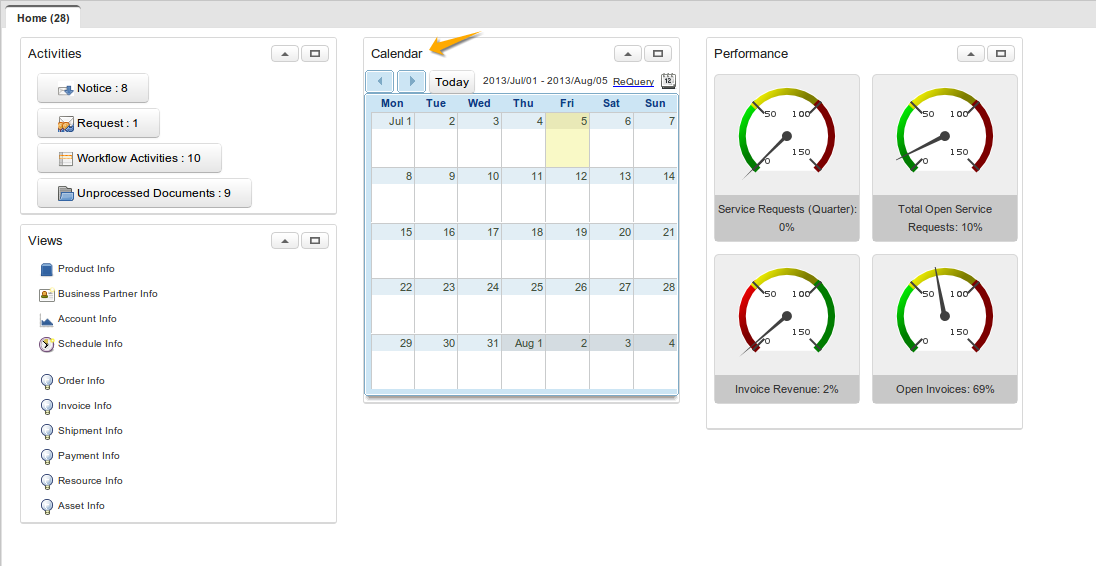
Task: Collapse the Activities panel
Action: pos(284,54)
